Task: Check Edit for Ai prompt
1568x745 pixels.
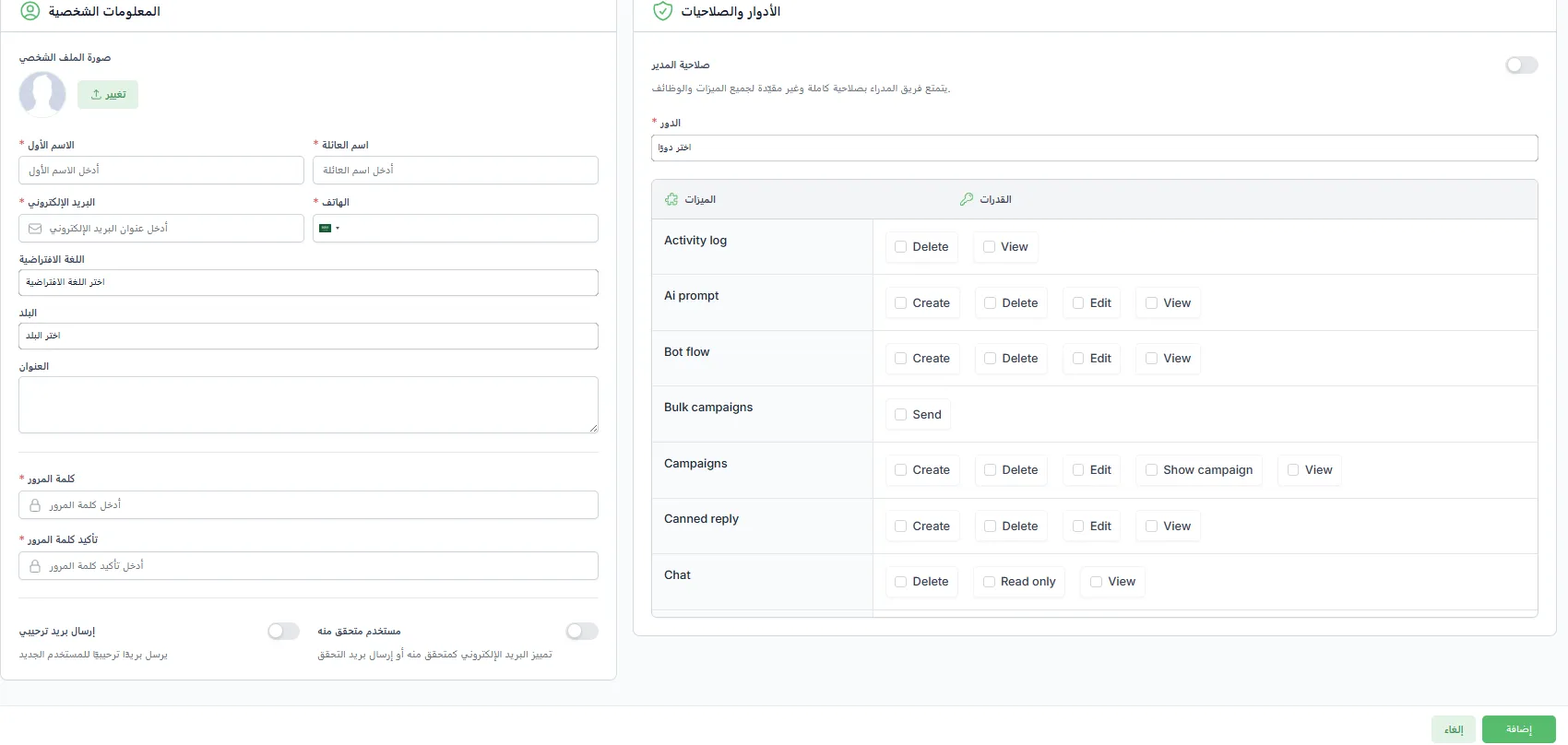Action: pyautogui.click(x=1077, y=303)
